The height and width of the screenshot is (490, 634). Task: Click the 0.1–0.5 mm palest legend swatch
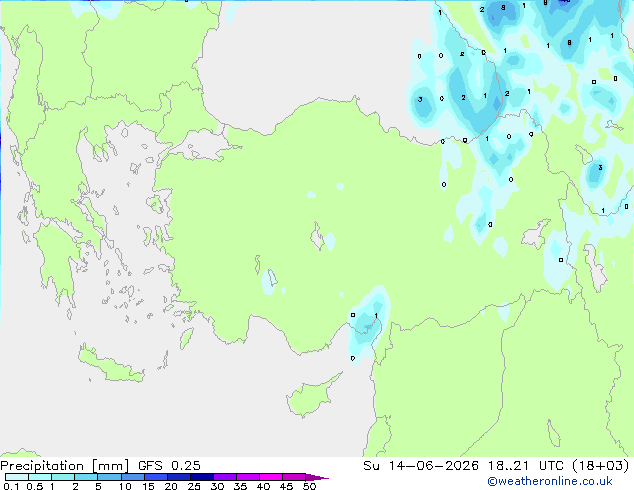[17, 477]
